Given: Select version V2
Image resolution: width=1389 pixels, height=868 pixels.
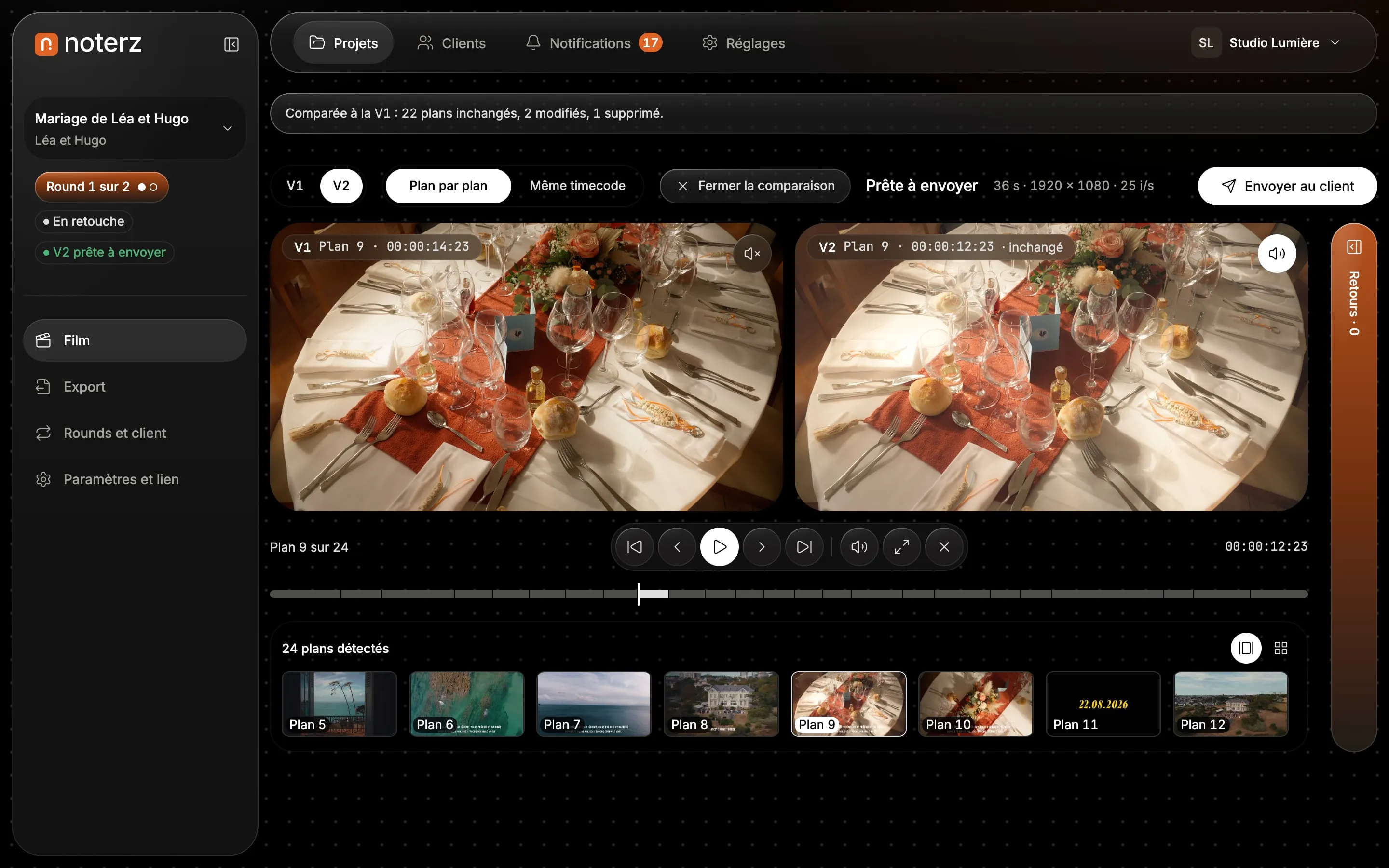Looking at the screenshot, I should click(341, 186).
